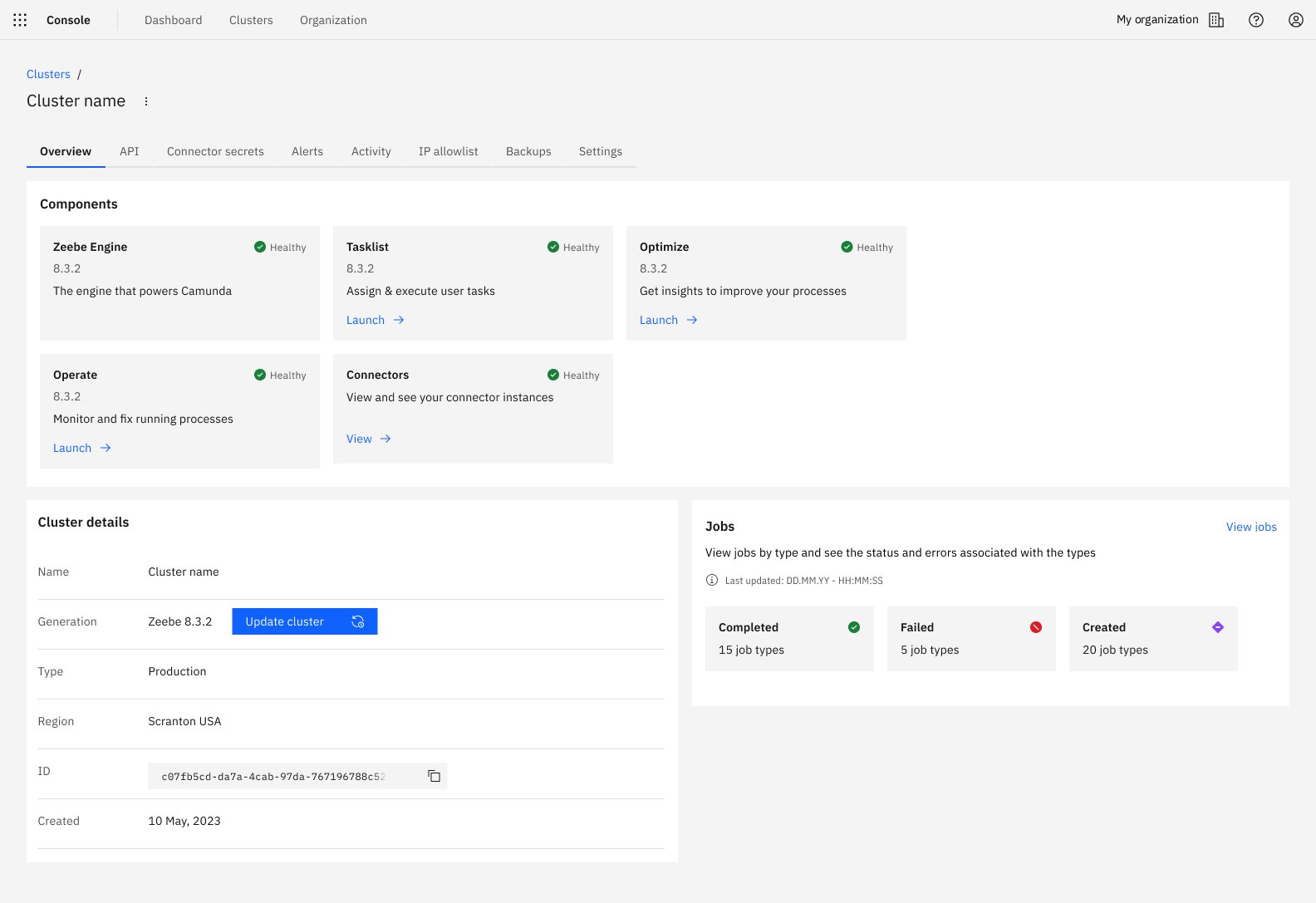Viewport: 1316px width, 903px height.
Task: Copy the cluster ID to clipboard
Action: coord(434,776)
